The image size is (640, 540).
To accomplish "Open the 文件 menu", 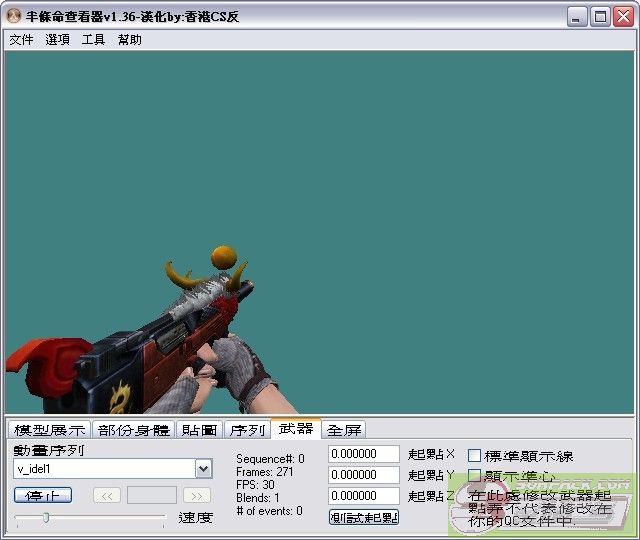I will 21,40.
